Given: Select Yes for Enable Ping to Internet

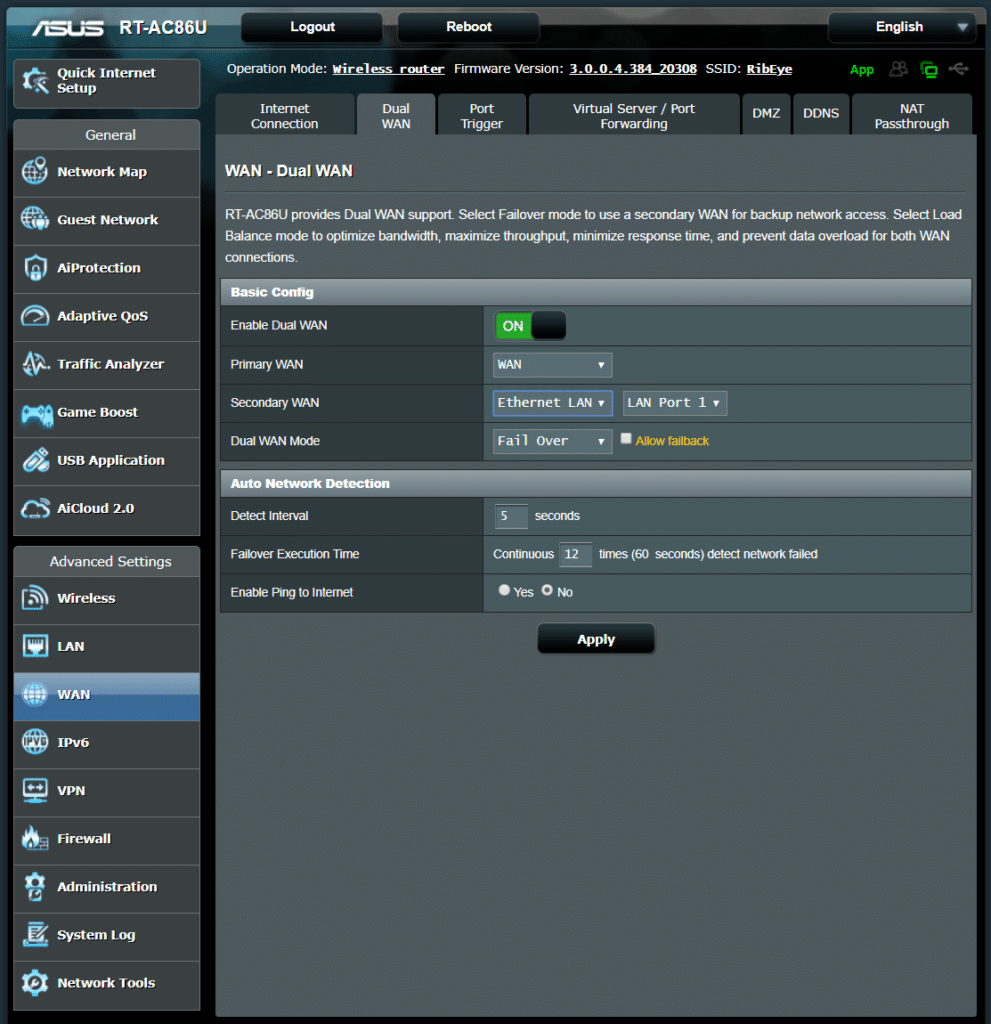Looking at the screenshot, I should coord(504,591).
